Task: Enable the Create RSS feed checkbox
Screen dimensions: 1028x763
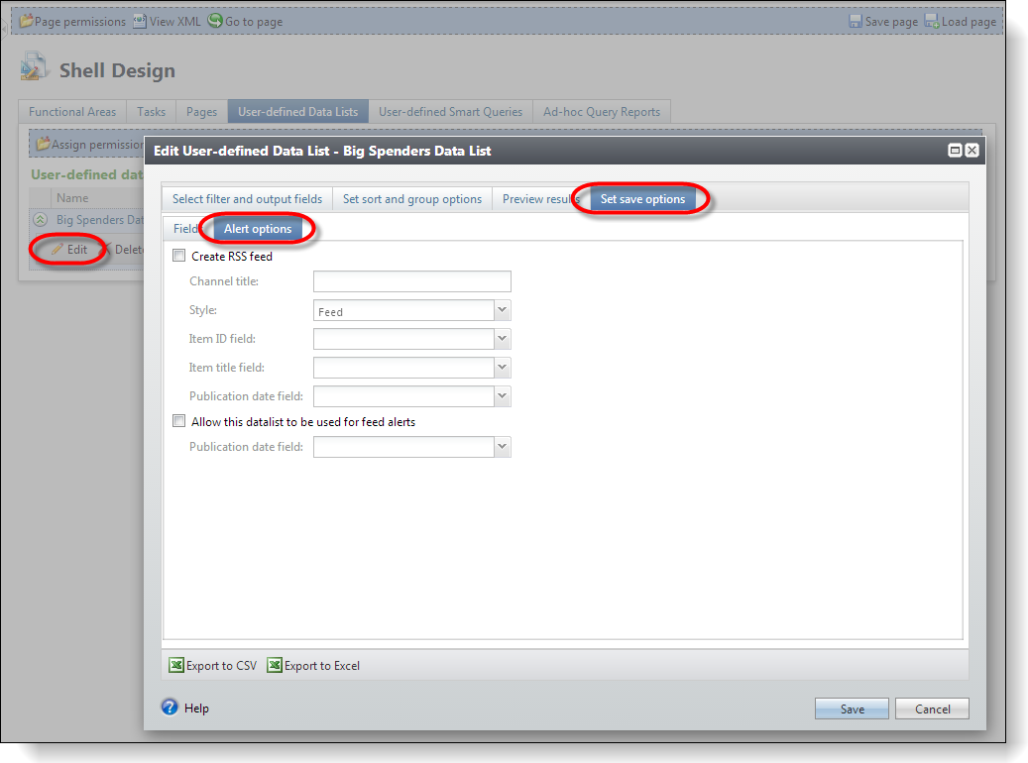Action: click(x=179, y=256)
